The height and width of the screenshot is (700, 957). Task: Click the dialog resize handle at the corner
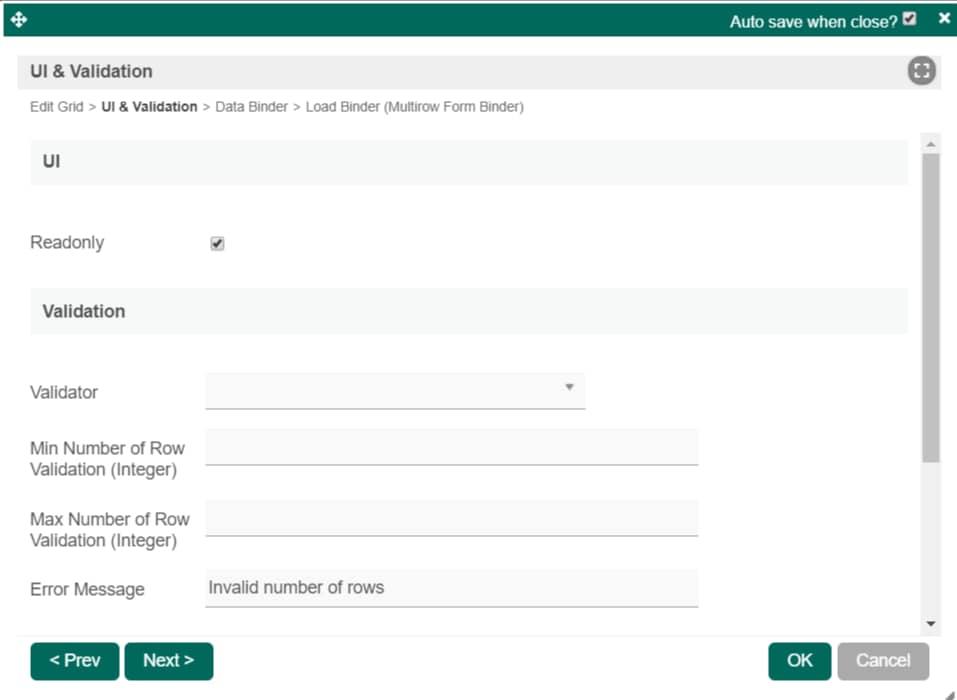click(950, 694)
